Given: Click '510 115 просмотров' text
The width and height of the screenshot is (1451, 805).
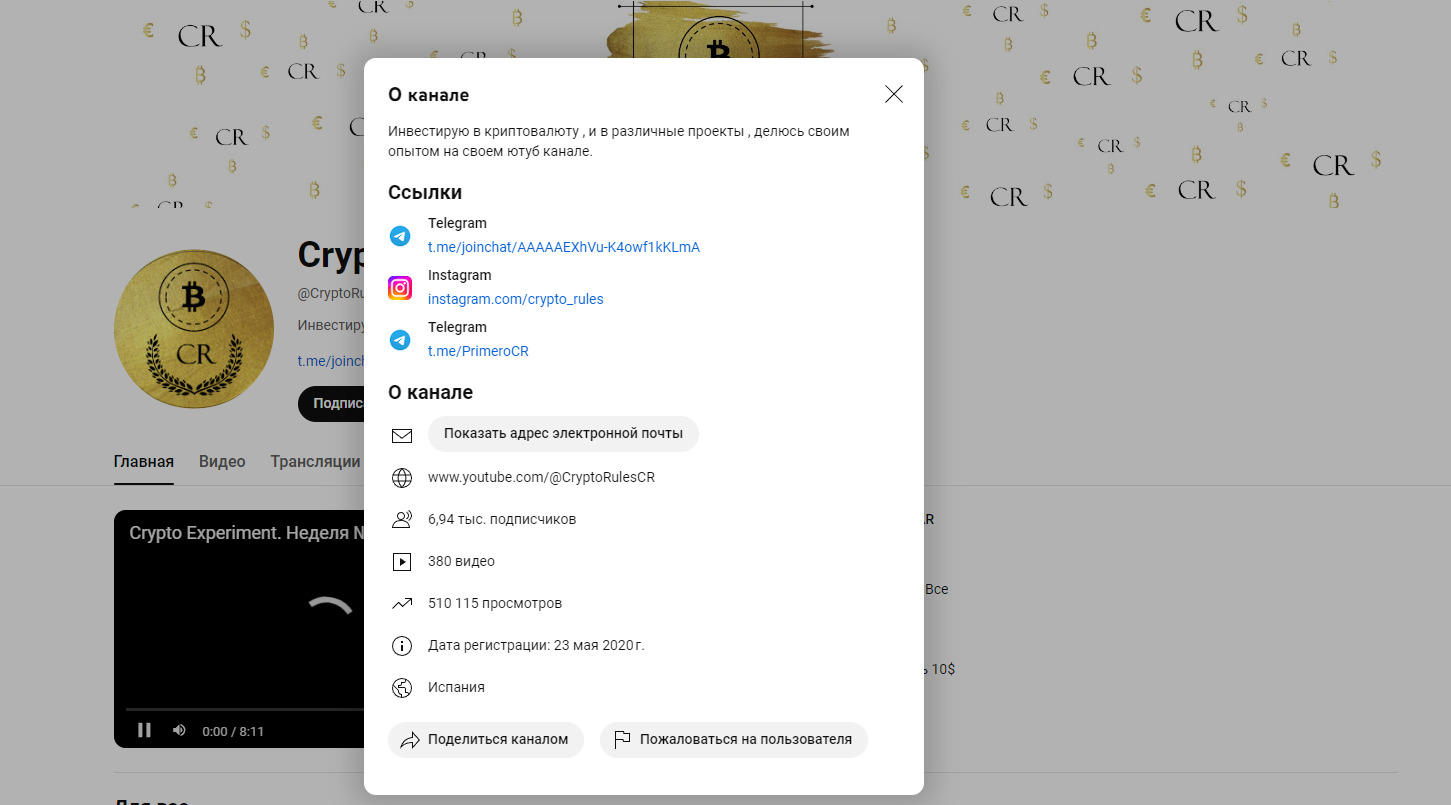Looking at the screenshot, I should tap(495, 603).
